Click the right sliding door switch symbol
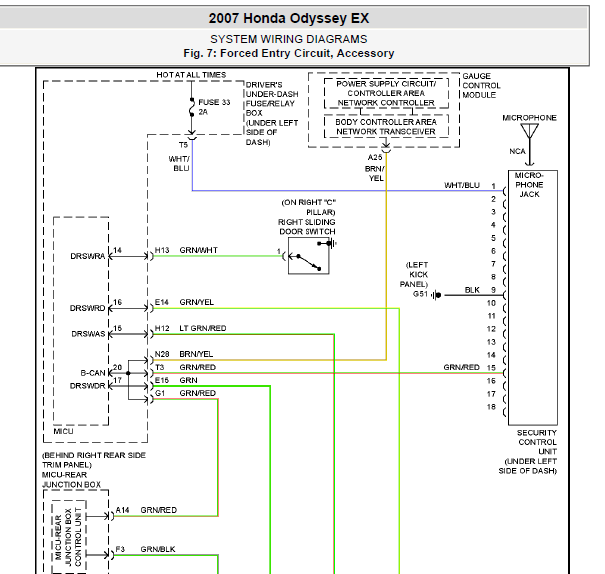The height and width of the screenshot is (574, 605). pyautogui.click(x=309, y=256)
